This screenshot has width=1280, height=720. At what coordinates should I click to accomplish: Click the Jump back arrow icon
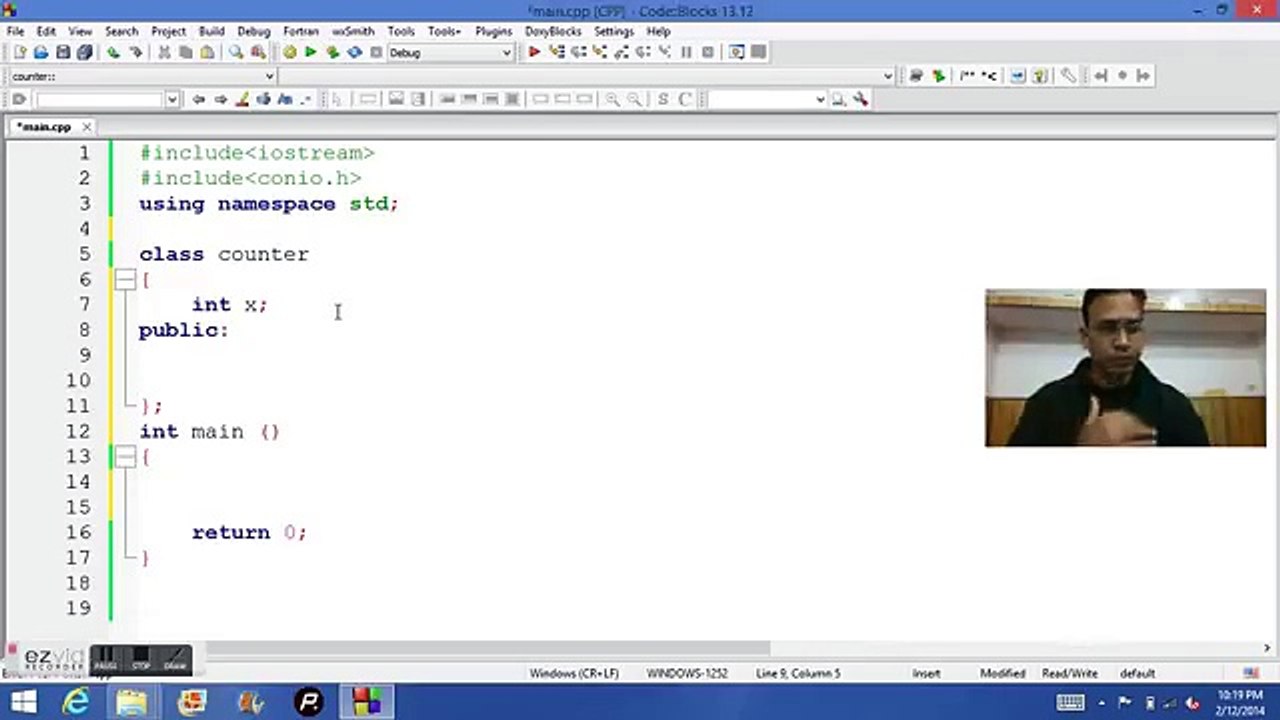[x=198, y=99]
